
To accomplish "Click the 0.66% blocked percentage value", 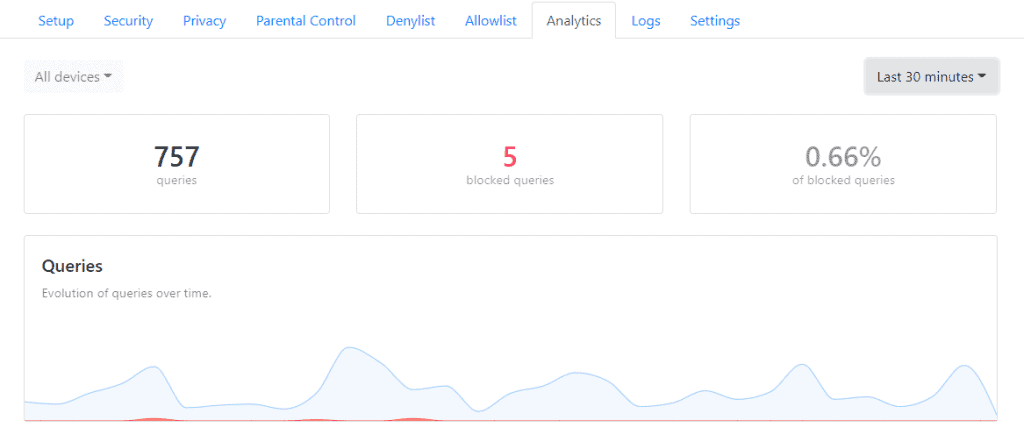I will click(843, 157).
